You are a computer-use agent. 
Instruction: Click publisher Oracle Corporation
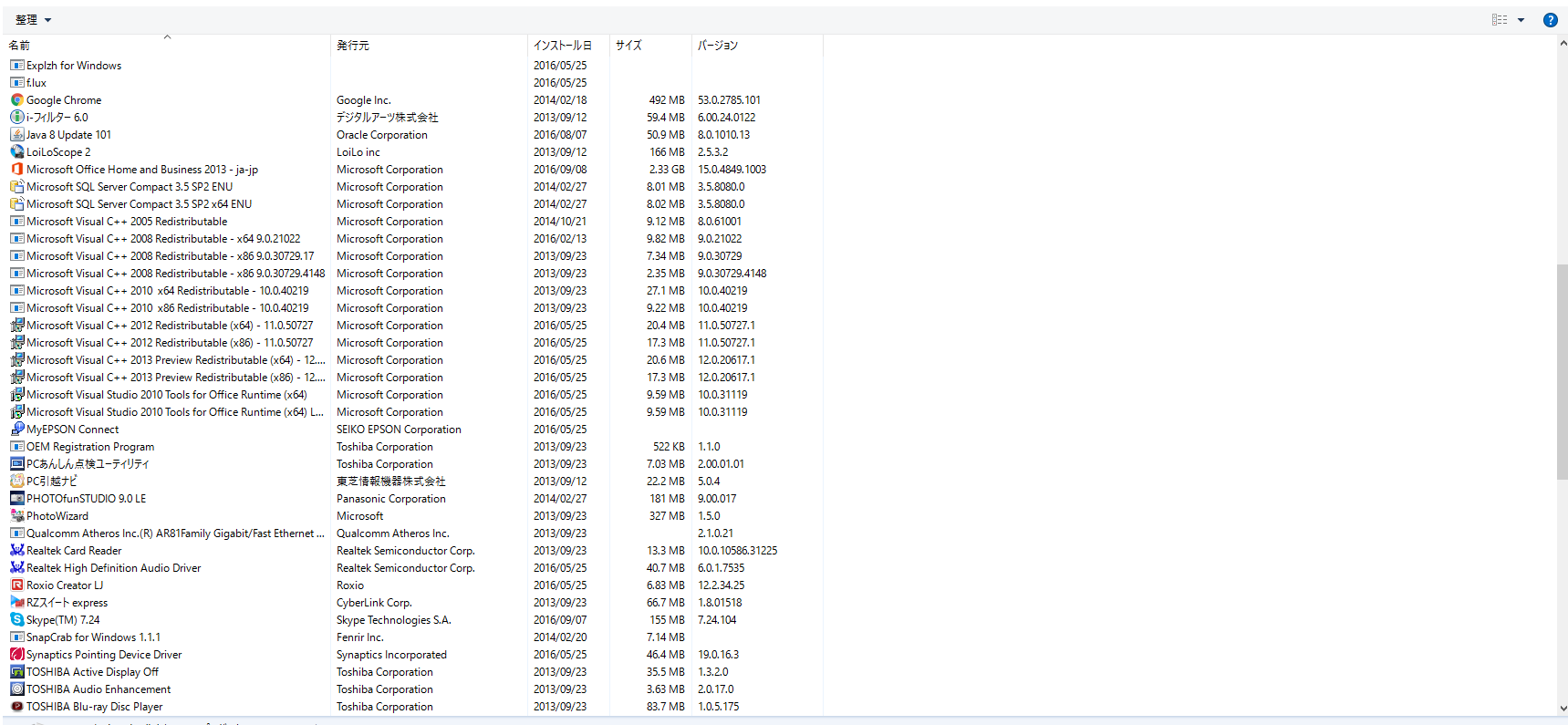(x=382, y=135)
